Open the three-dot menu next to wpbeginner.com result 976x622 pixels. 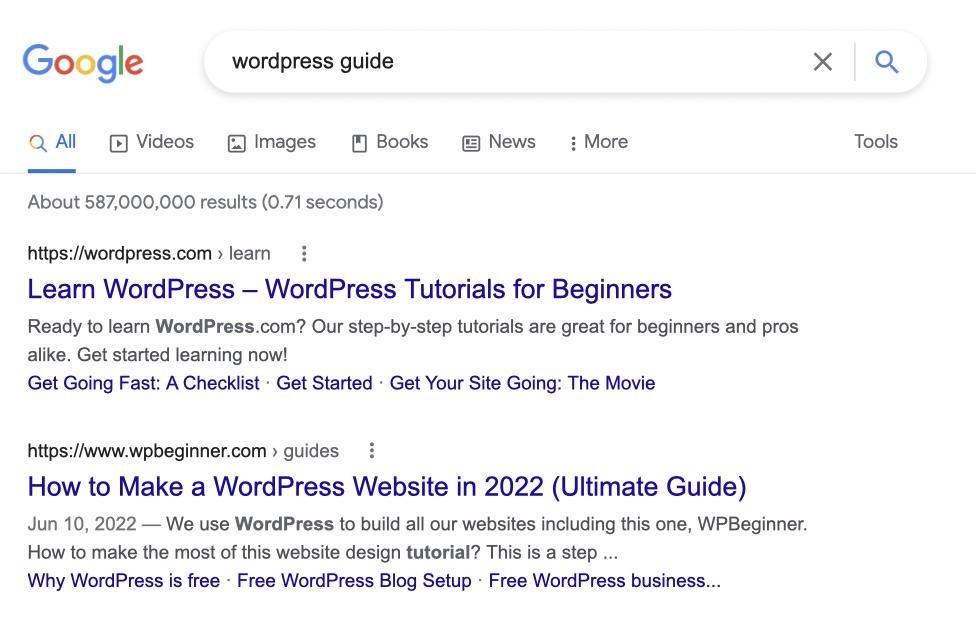point(370,450)
